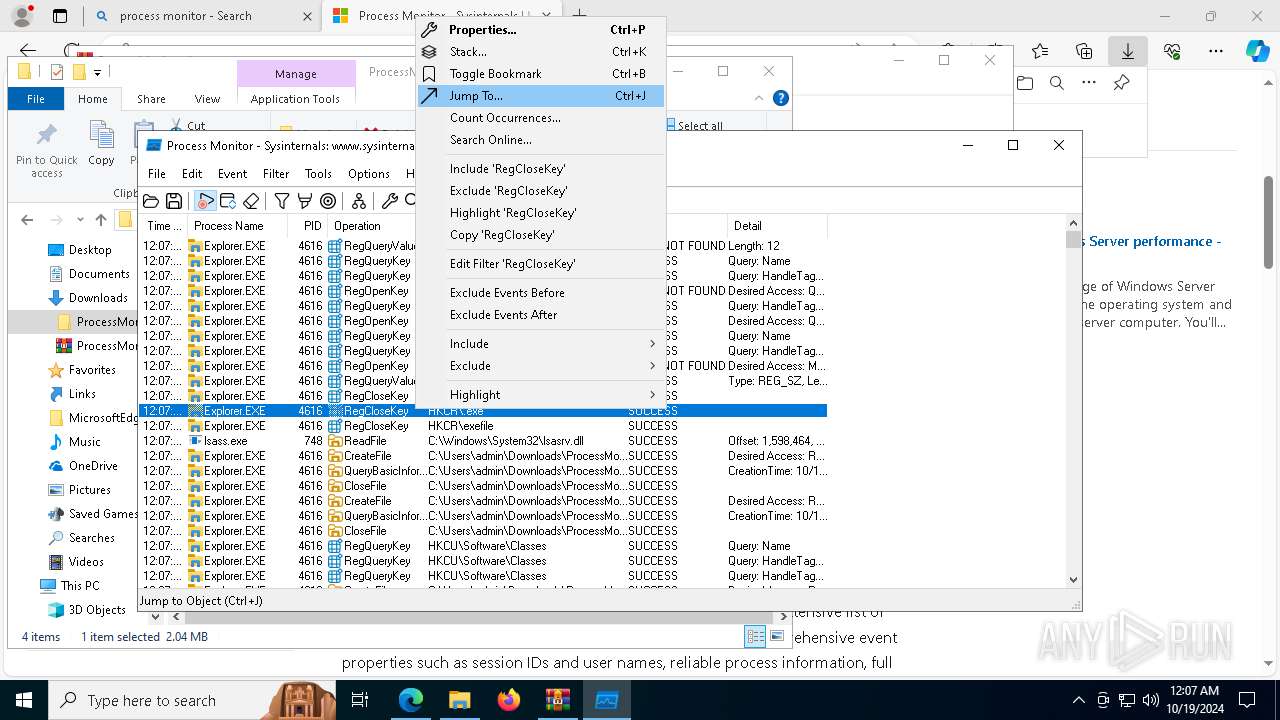Open File tab in File Explorer
This screenshot has width=1280, height=720.
pos(36,99)
